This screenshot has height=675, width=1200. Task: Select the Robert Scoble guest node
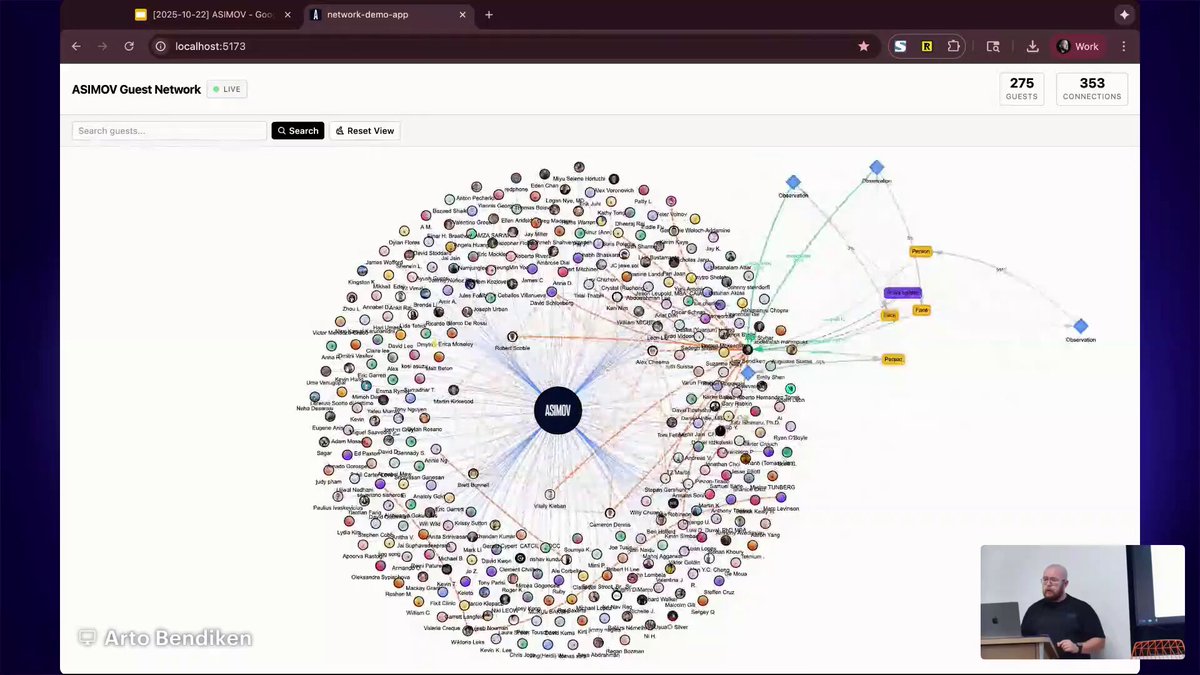click(512, 337)
